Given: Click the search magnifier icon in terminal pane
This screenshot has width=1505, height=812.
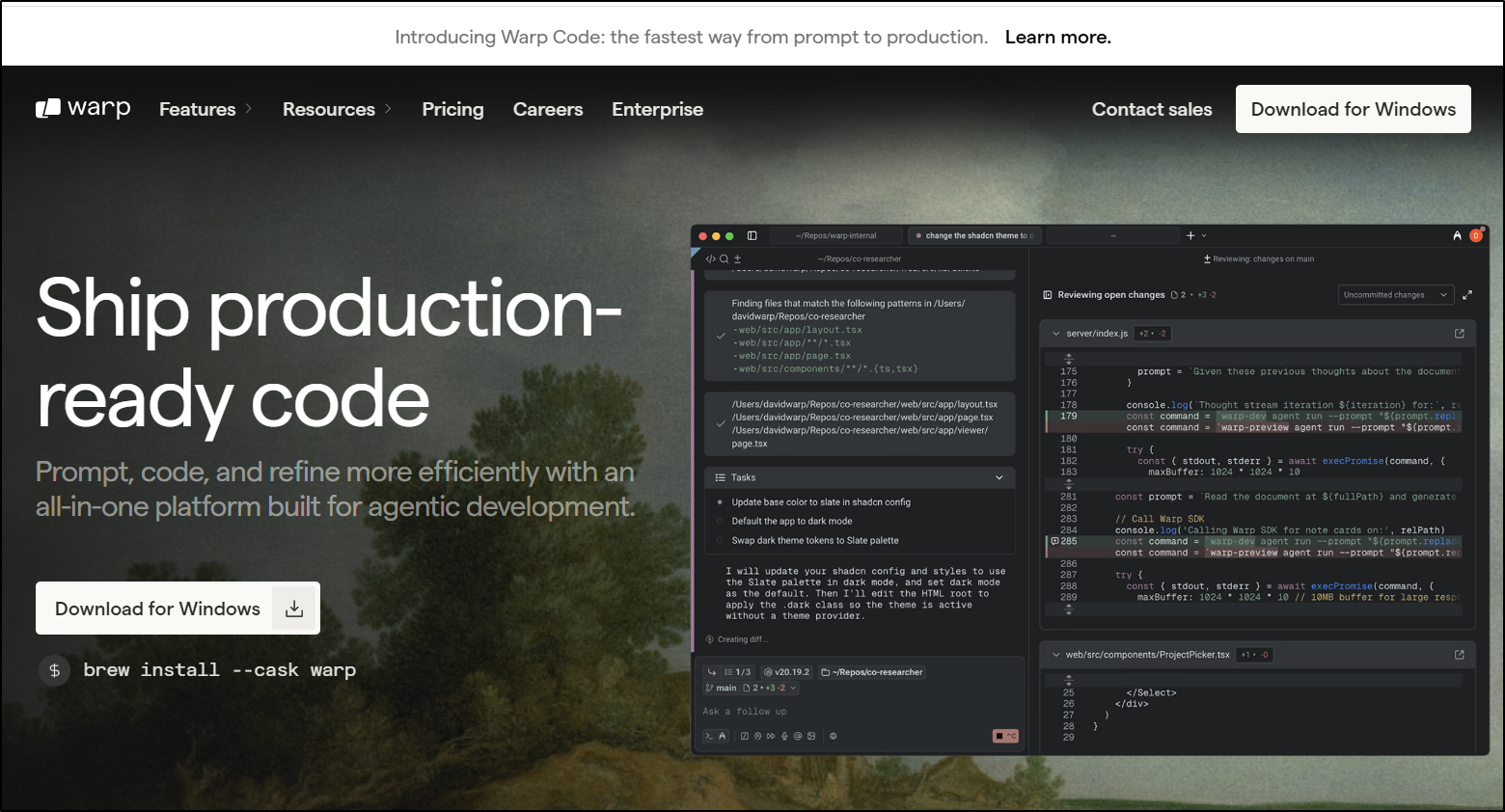Looking at the screenshot, I should 724,258.
